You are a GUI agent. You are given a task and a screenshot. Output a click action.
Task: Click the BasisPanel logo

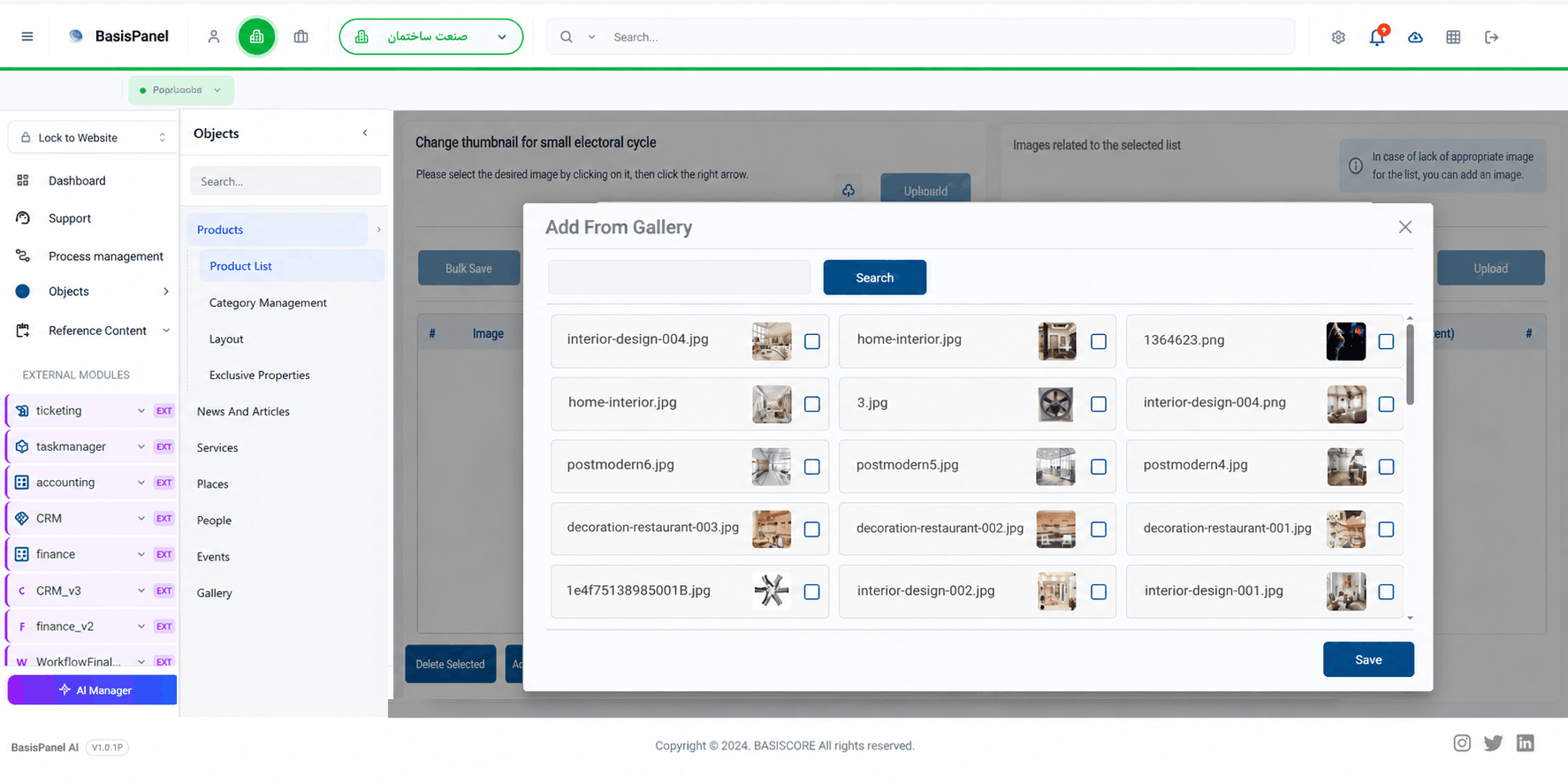[x=119, y=36]
